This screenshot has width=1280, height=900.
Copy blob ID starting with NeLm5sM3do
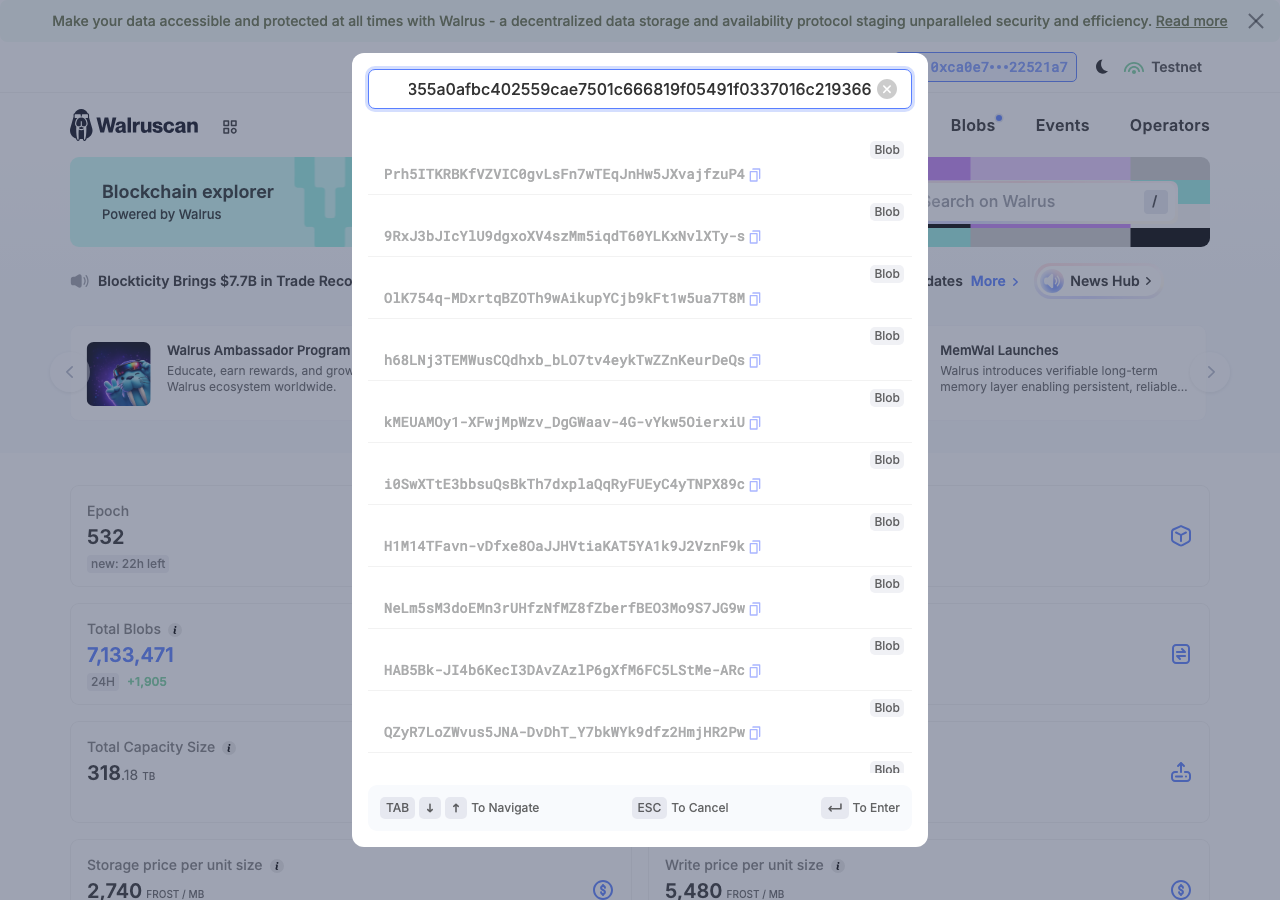(755, 609)
